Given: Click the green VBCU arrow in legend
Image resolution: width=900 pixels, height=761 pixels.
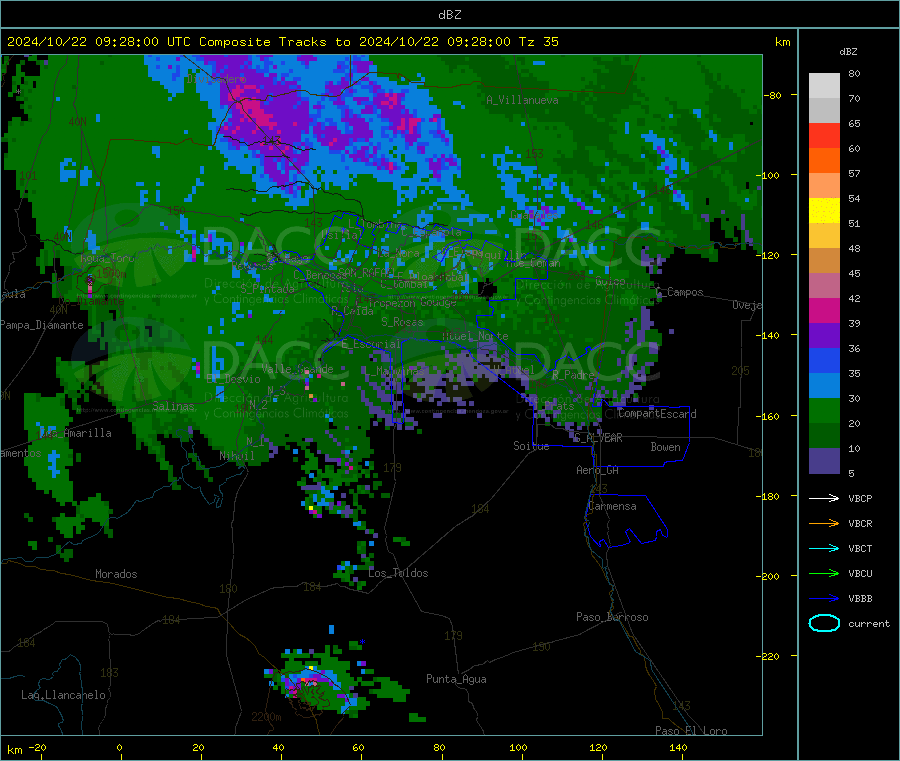Looking at the screenshot, I should [824, 573].
